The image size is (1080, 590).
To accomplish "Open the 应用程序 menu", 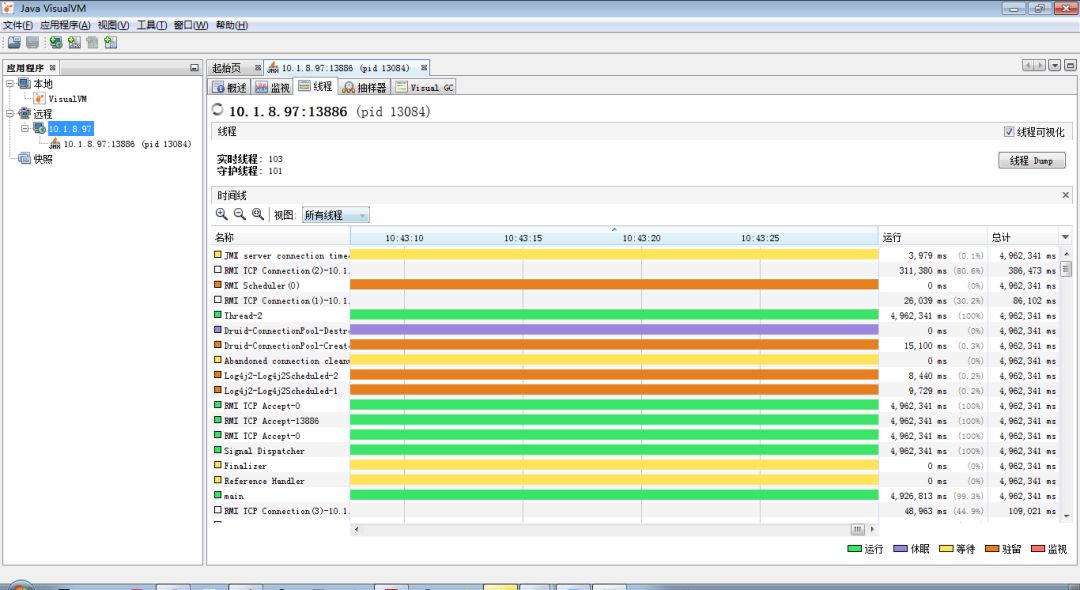I will coord(65,25).
